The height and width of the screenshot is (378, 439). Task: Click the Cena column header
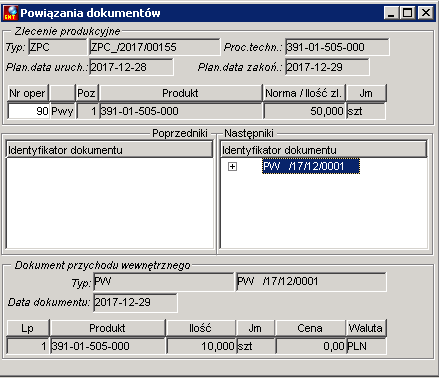pos(310,328)
